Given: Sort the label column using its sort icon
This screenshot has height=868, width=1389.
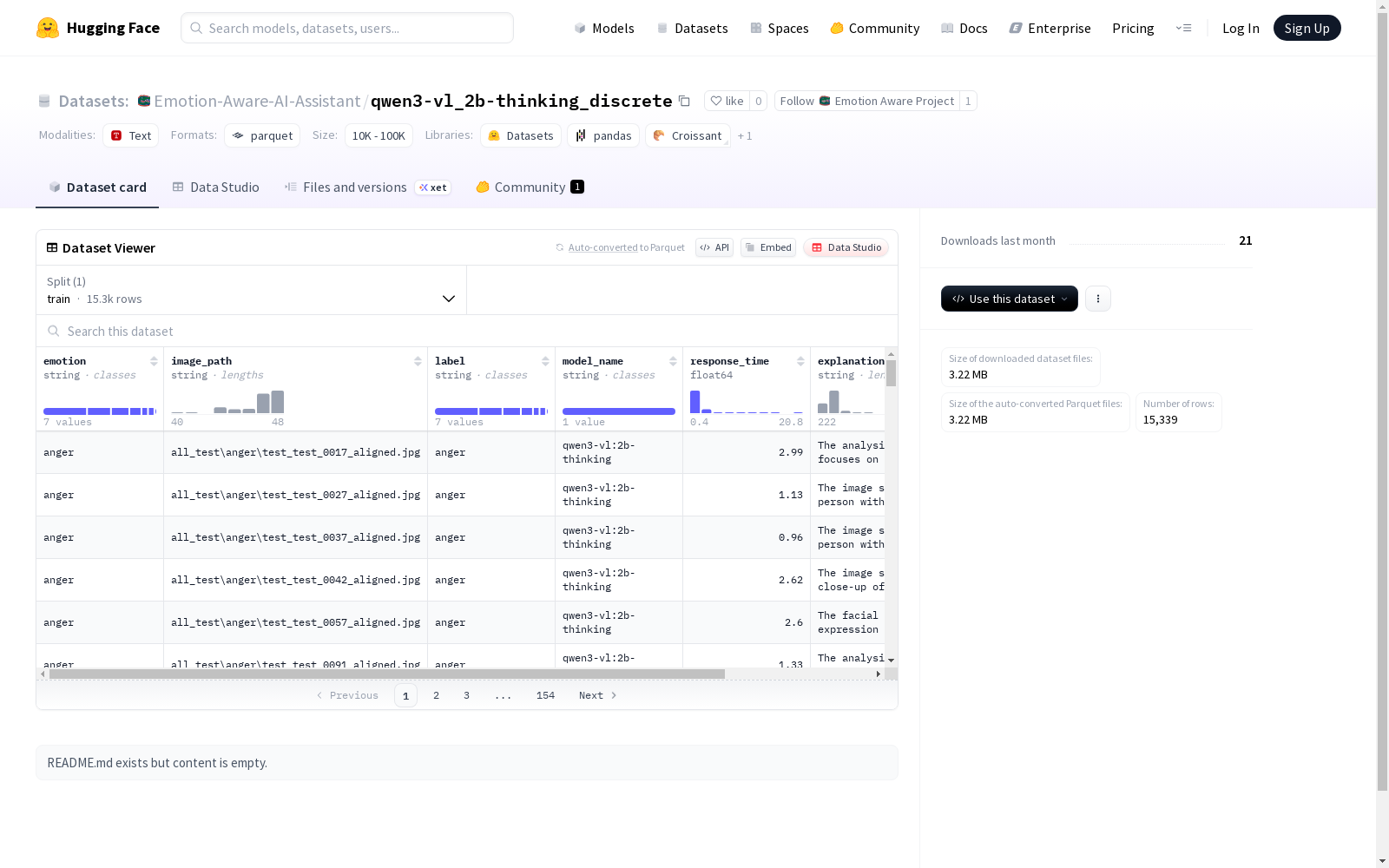Looking at the screenshot, I should [x=545, y=361].
